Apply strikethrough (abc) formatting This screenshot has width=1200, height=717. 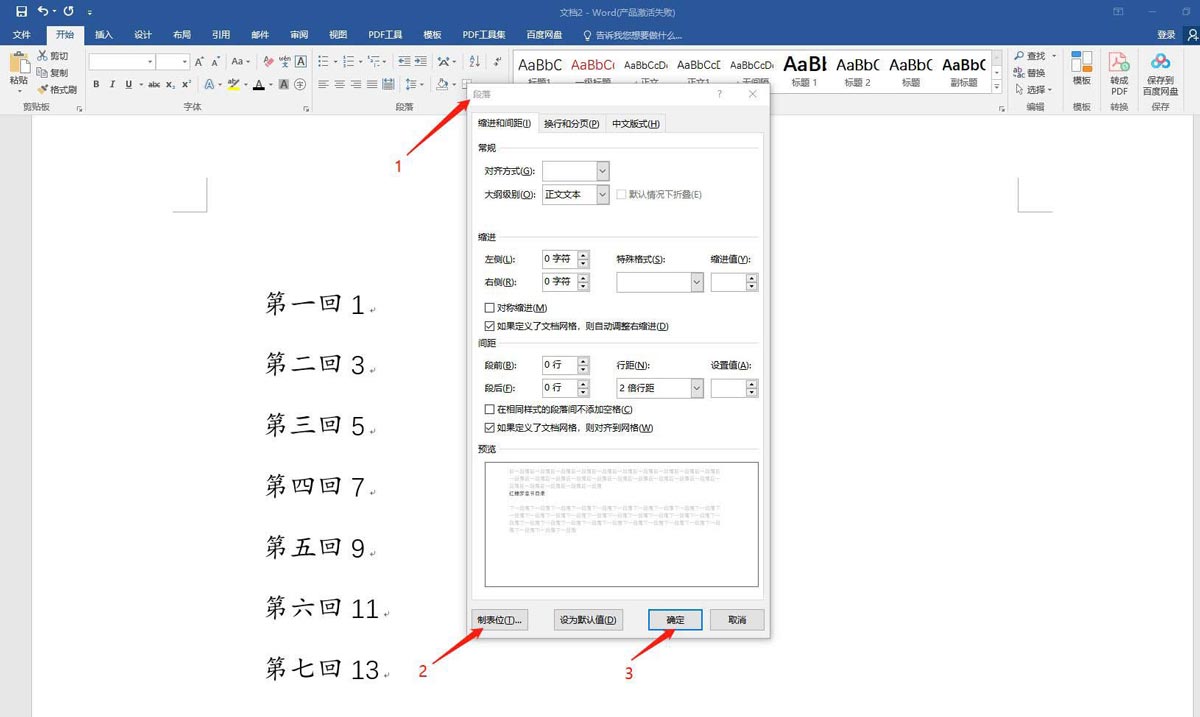point(154,85)
